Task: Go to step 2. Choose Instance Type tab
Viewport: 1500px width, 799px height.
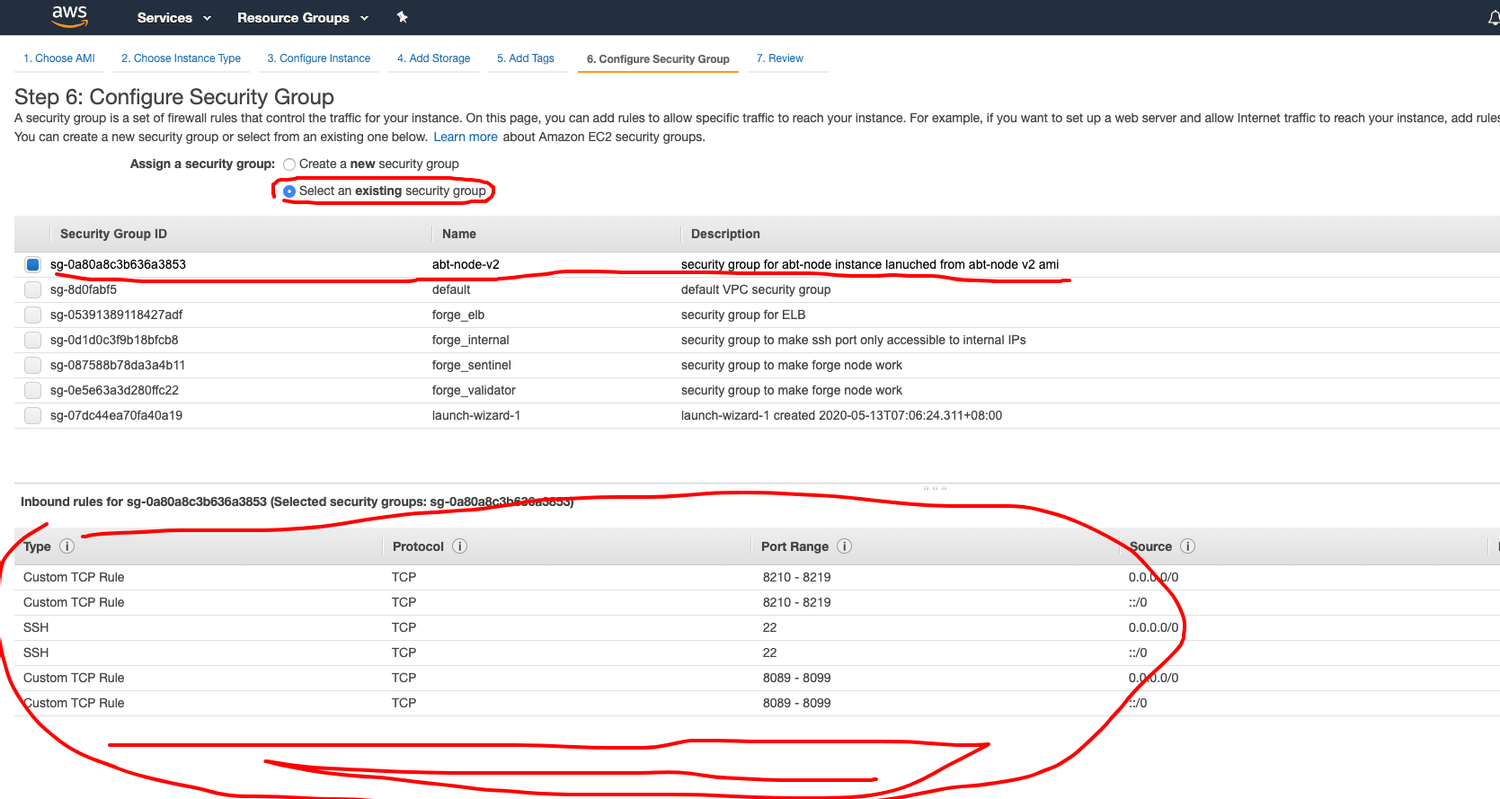Action: (181, 59)
